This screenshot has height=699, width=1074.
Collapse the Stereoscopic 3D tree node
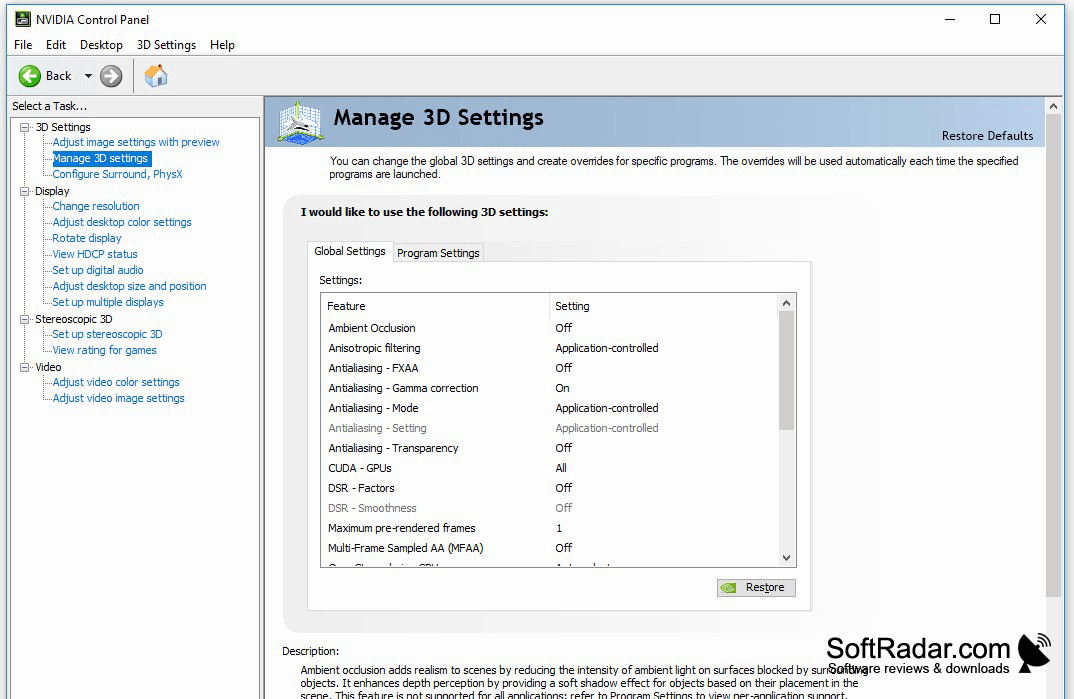point(25,319)
